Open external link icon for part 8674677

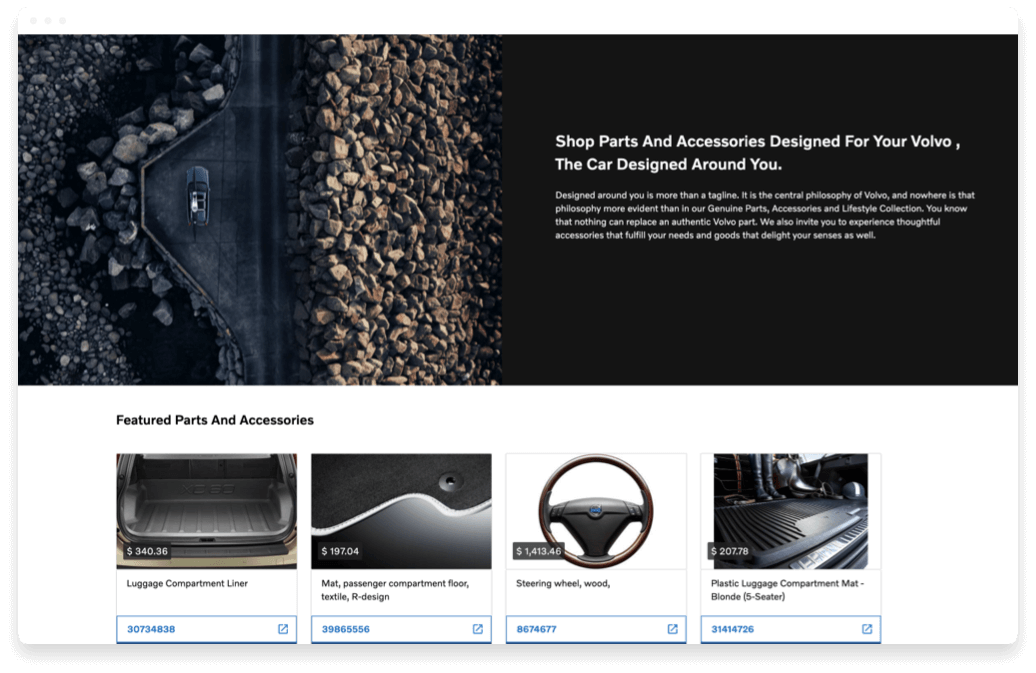coord(673,629)
